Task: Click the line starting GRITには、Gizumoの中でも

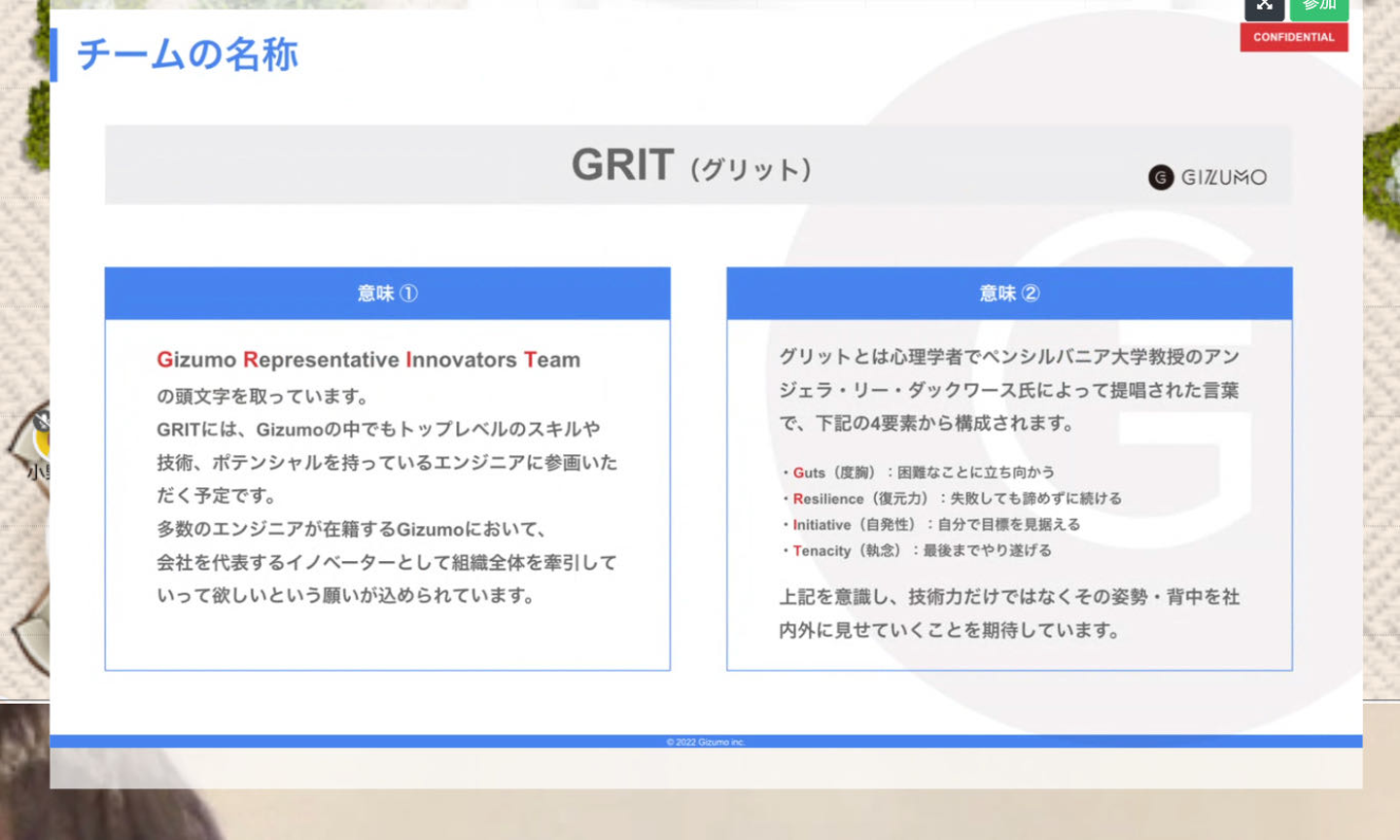Action: [x=378, y=429]
